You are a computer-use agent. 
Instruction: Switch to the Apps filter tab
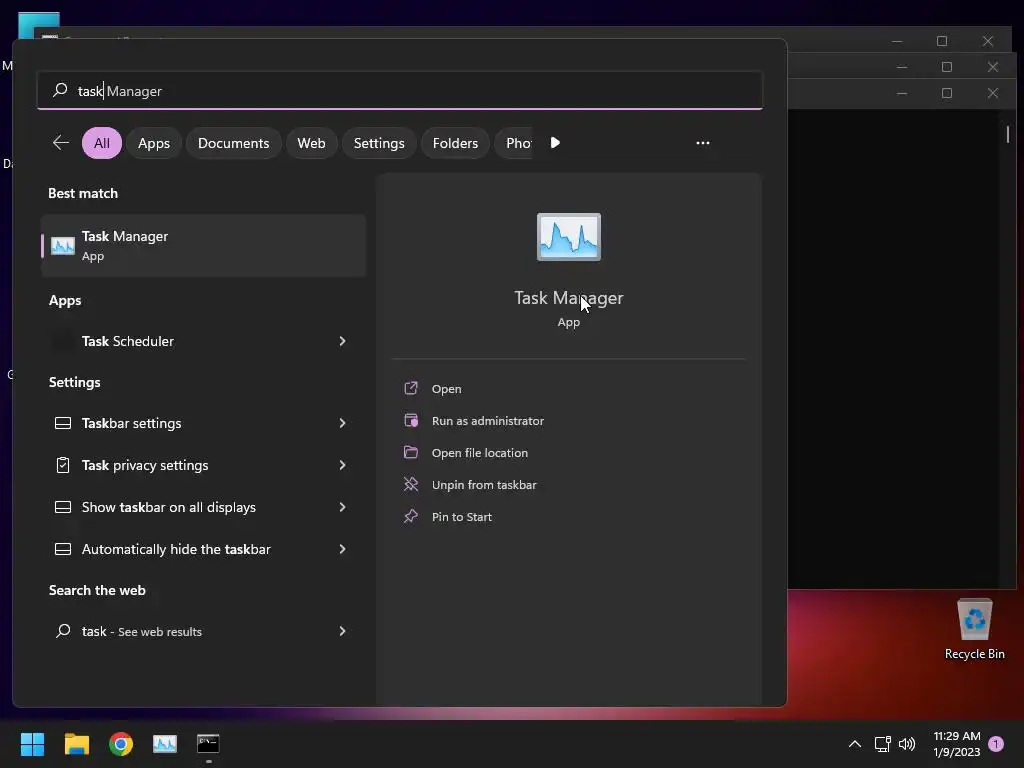click(x=153, y=143)
